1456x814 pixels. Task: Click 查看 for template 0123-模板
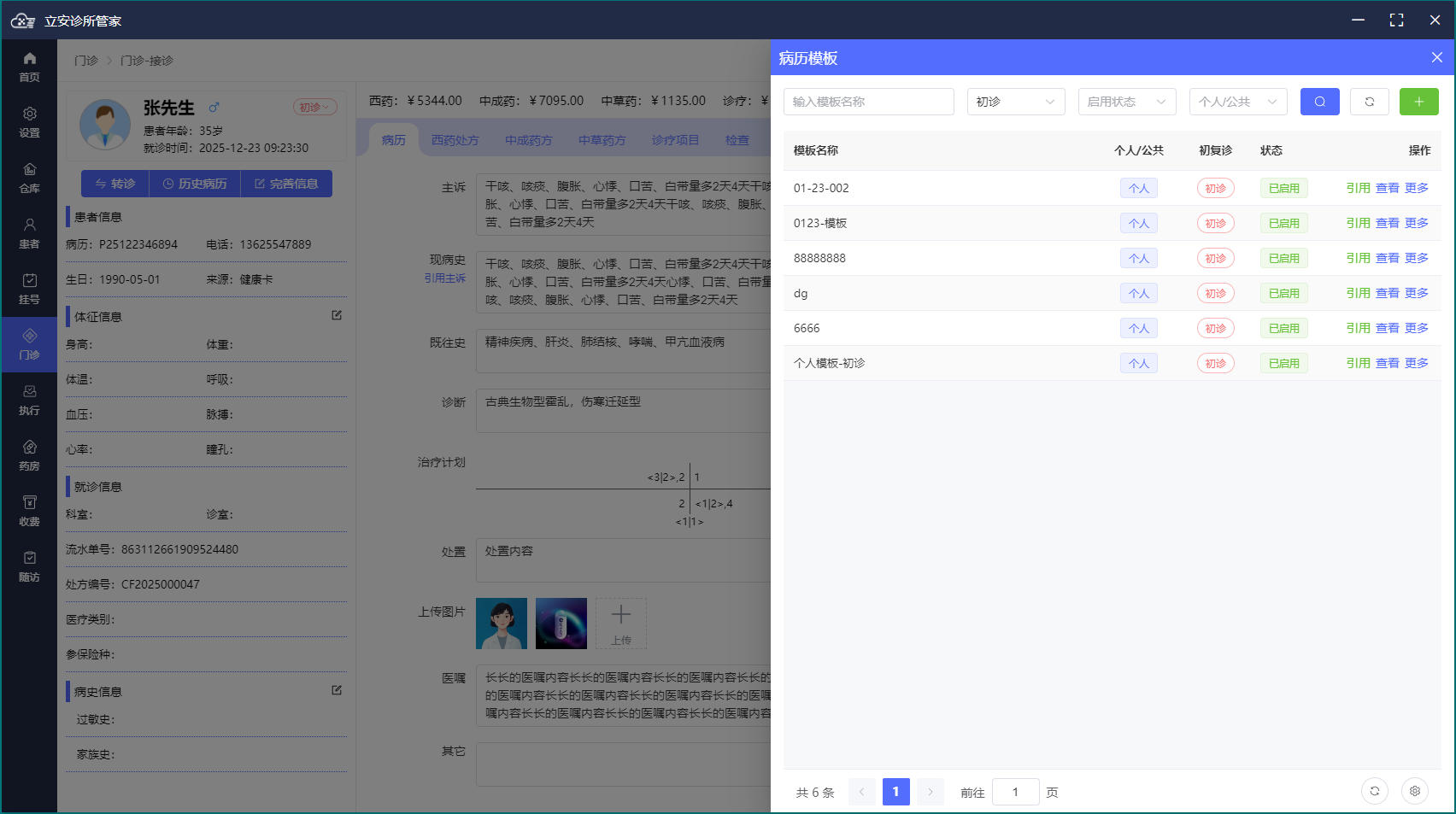(1387, 223)
